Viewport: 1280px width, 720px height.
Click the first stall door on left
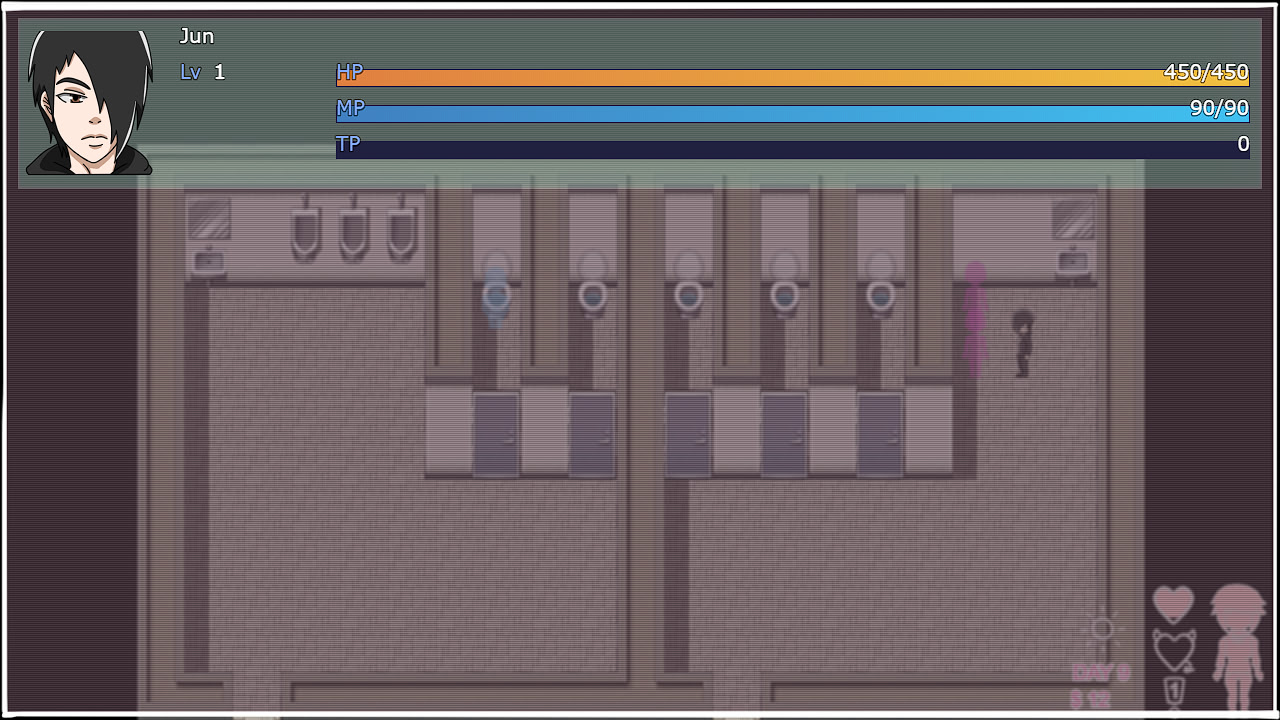(495, 434)
